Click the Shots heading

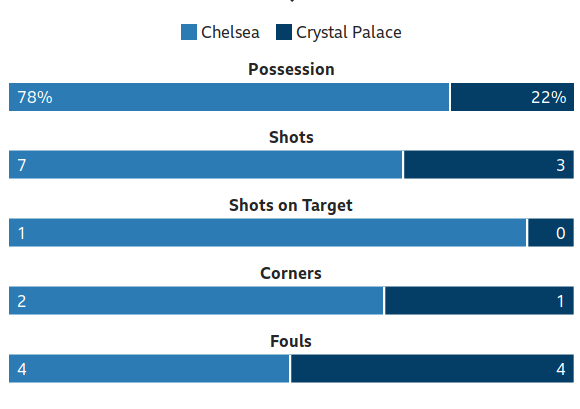(291, 137)
